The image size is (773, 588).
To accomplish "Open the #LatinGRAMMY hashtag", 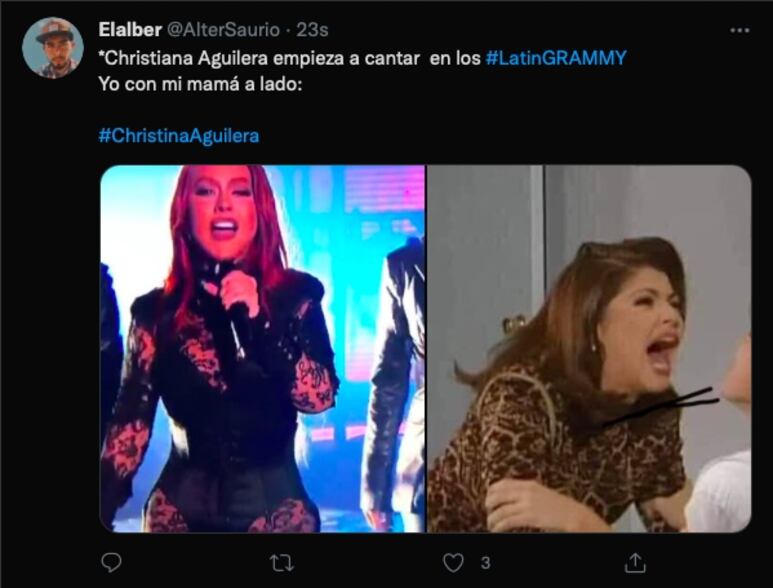I will pos(556,58).
